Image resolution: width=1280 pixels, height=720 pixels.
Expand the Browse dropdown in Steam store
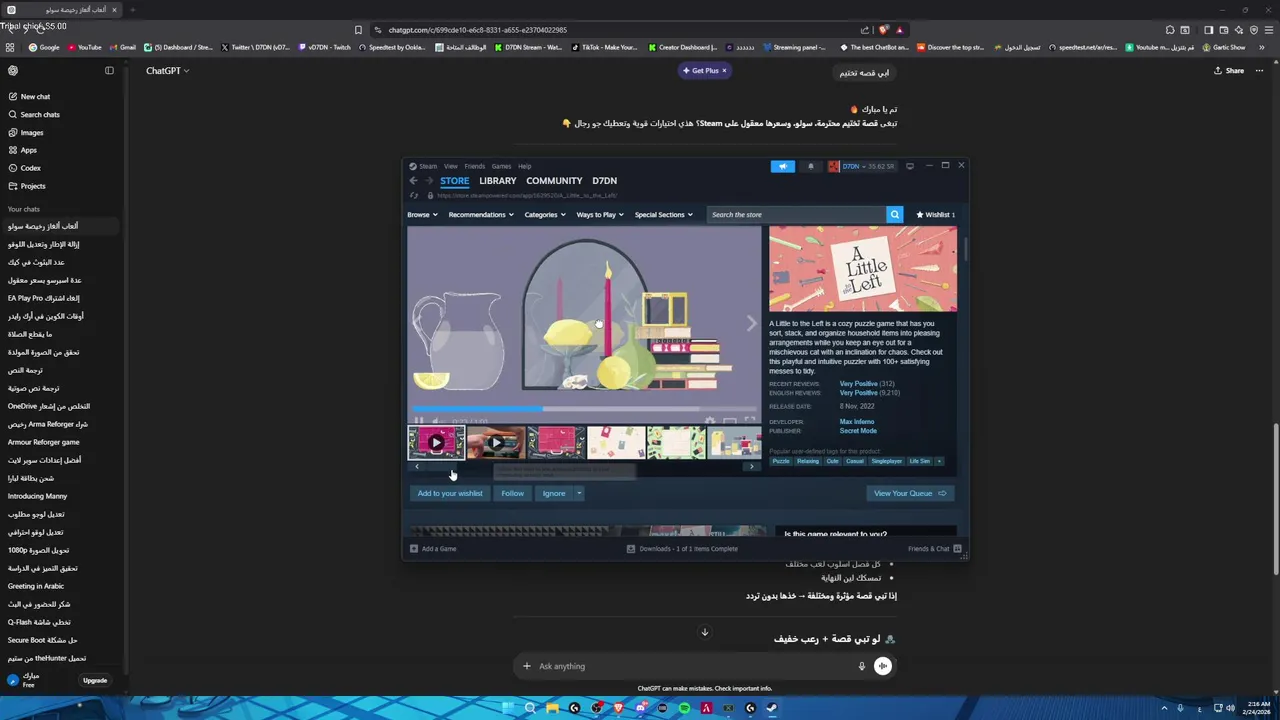point(422,214)
